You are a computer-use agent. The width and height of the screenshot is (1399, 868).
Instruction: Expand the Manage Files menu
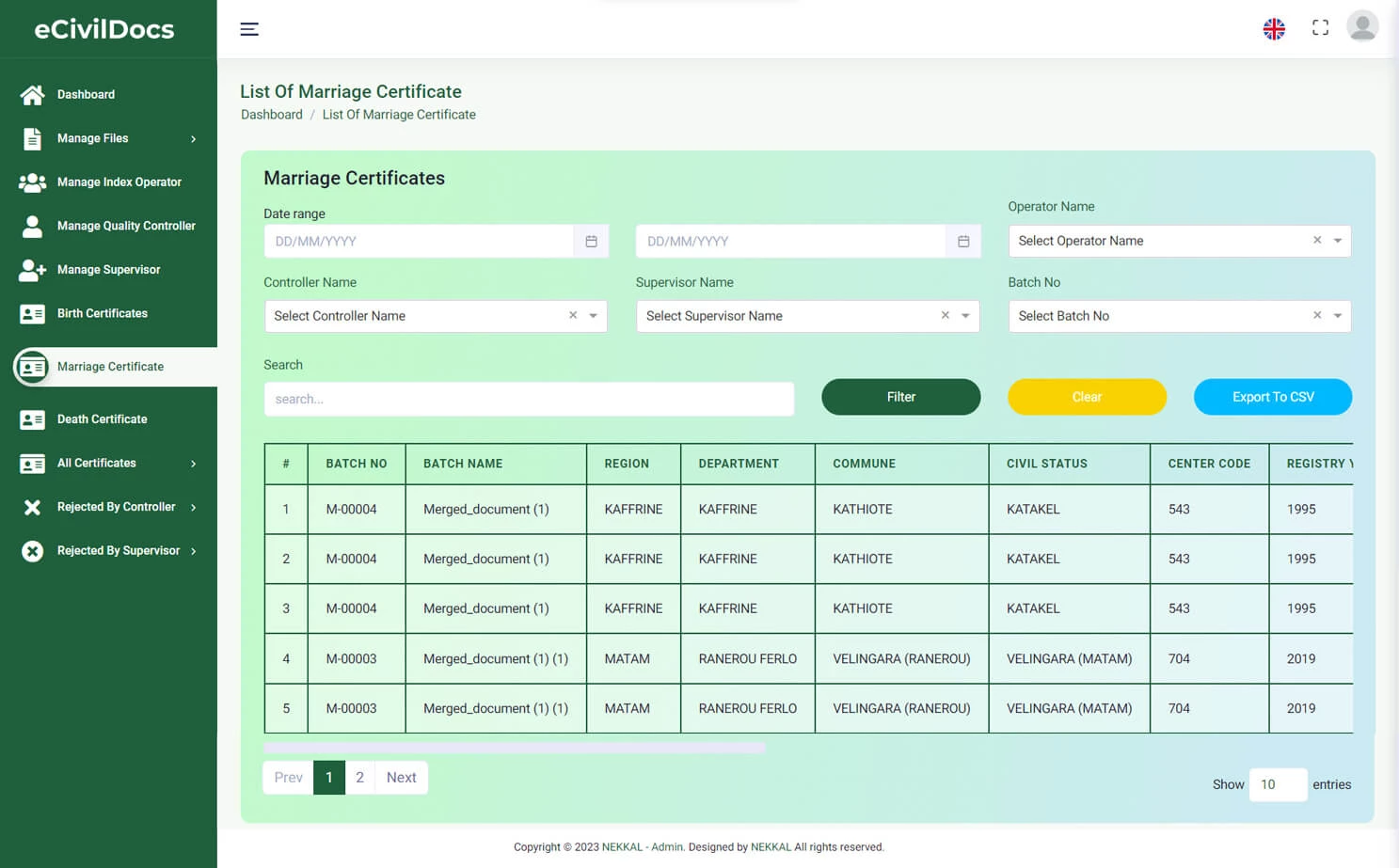click(x=93, y=138)
